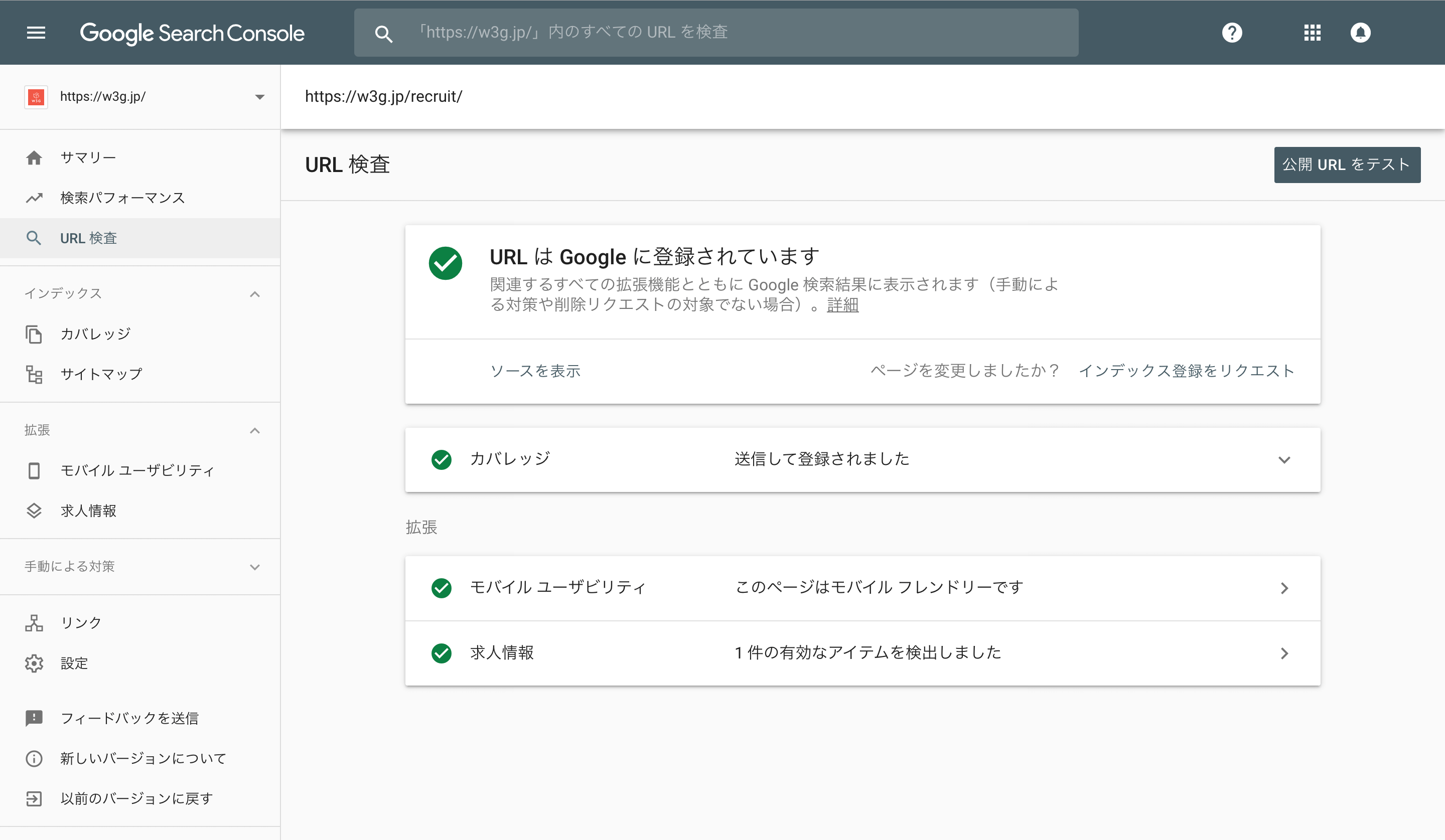Click the sitemap tree icon beside サイトマップ
Viewport: 1445px width, 840px height.
point(34,374)
